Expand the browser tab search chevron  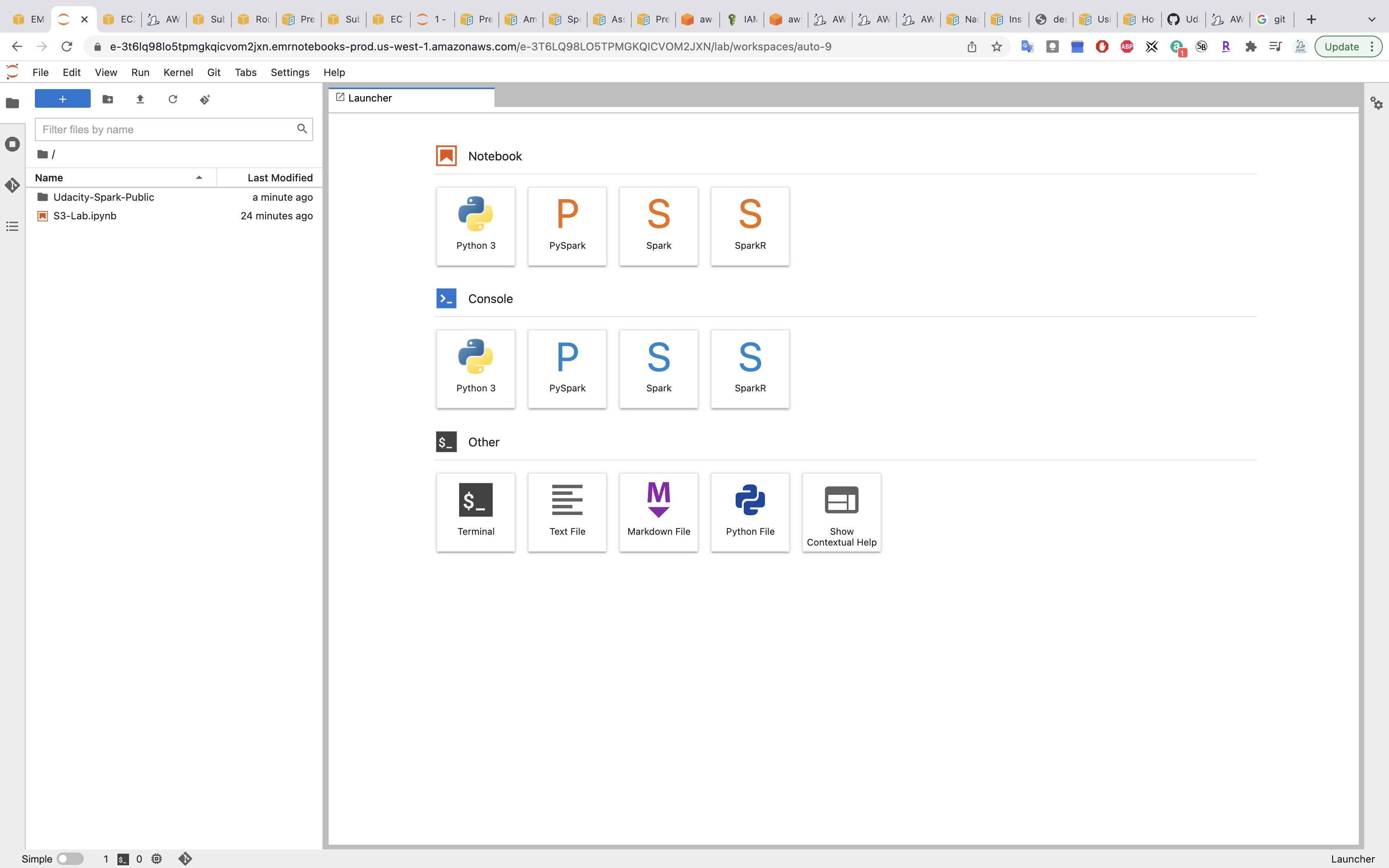[x=1371, y=19]
